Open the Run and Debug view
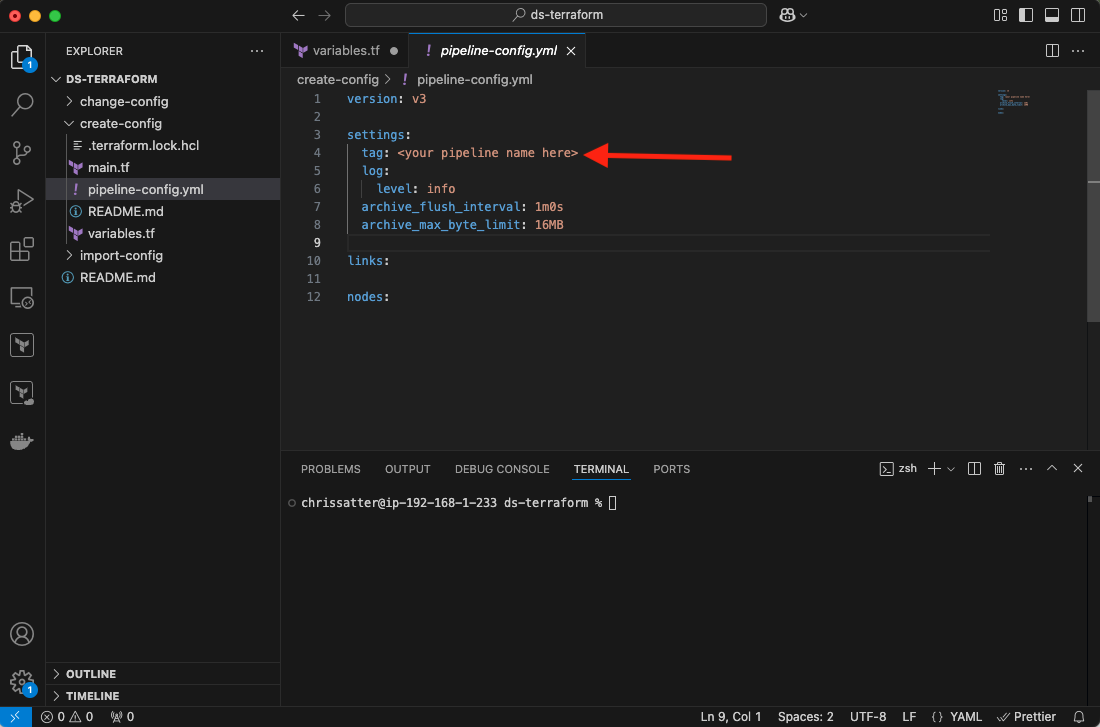Viewport: 1100px width, 727px height. click(x=22, y=201)
